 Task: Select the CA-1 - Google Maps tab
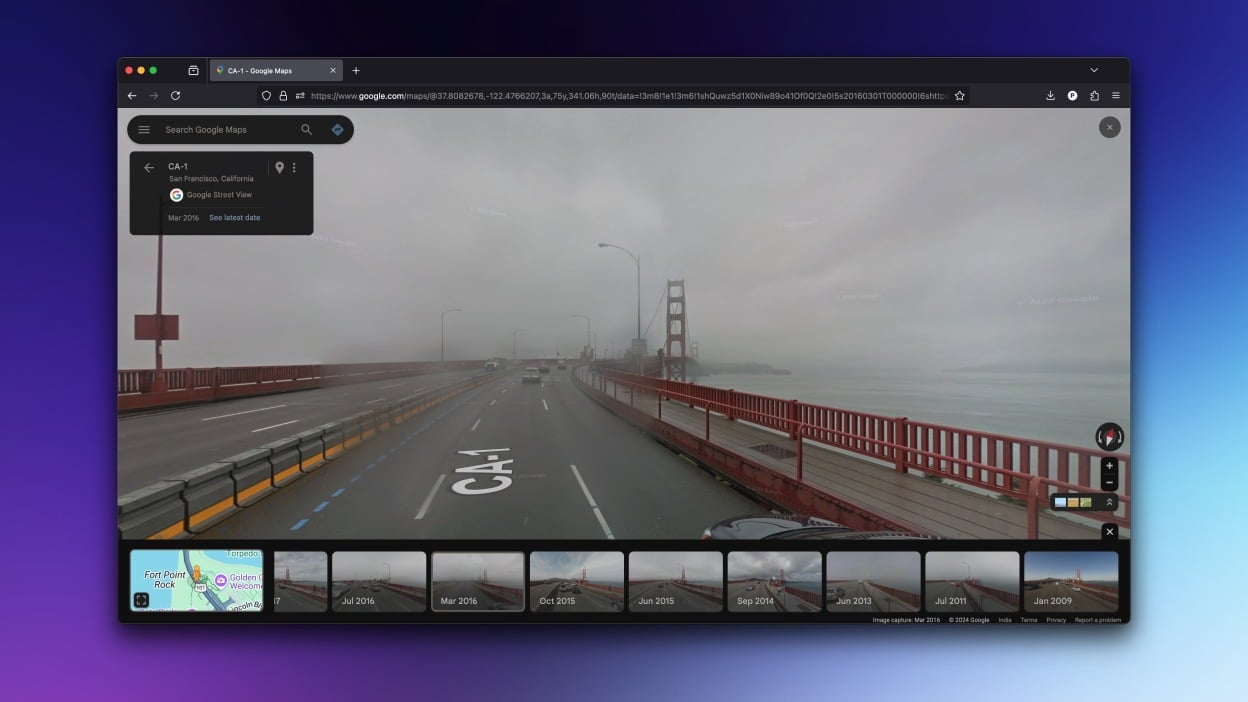click(272, 71)
